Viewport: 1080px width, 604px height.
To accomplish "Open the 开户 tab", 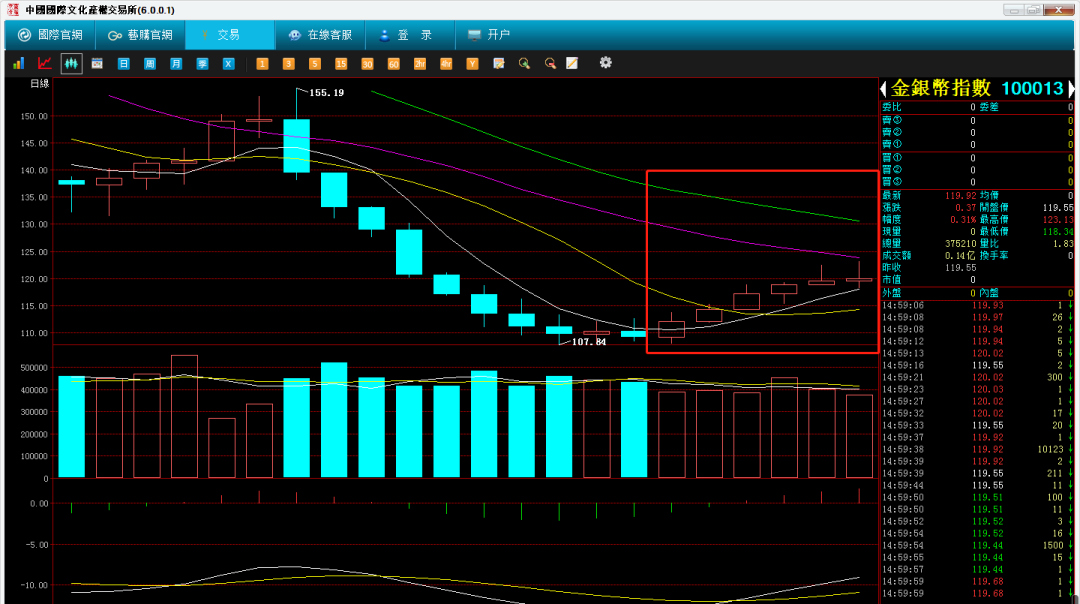I will click(x=488, y=34).
